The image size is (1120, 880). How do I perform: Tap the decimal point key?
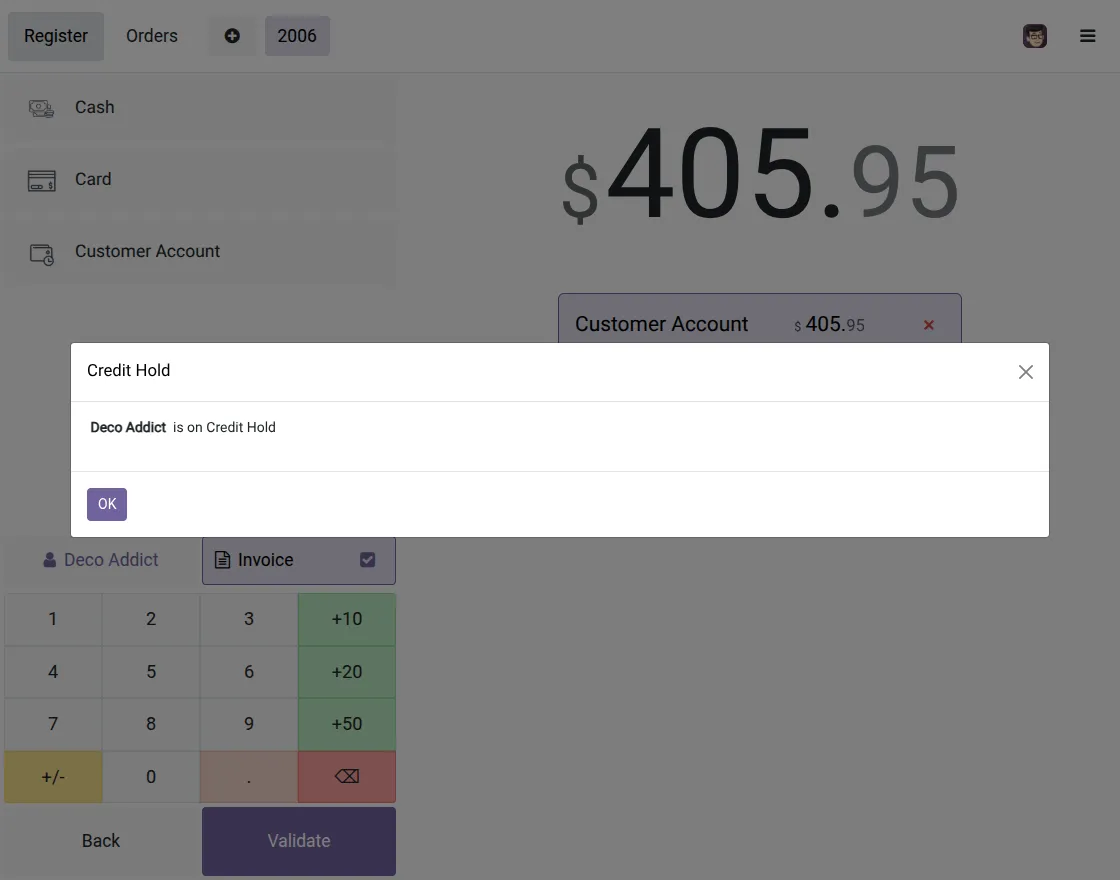pyautogui.click(x=249, y=777)
